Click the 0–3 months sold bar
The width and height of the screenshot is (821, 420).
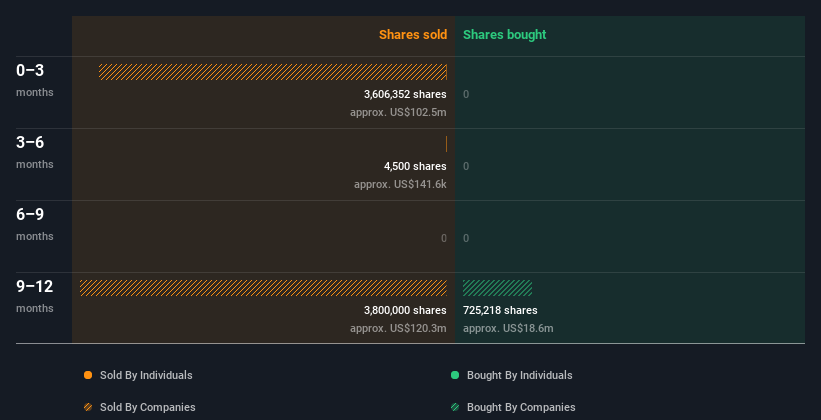click(x=273, y=72)
